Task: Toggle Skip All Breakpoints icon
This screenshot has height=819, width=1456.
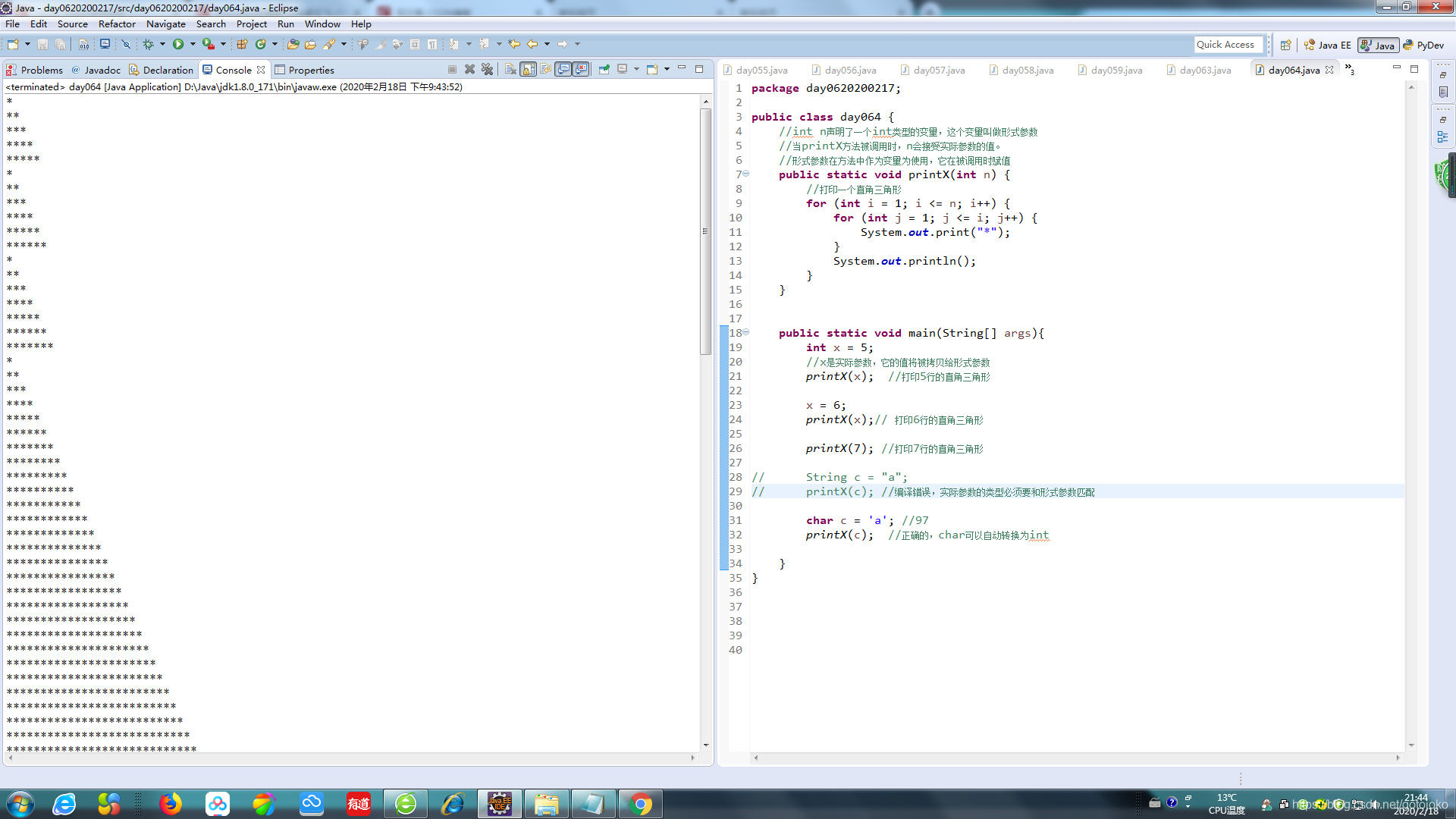Action: [126, 45]
